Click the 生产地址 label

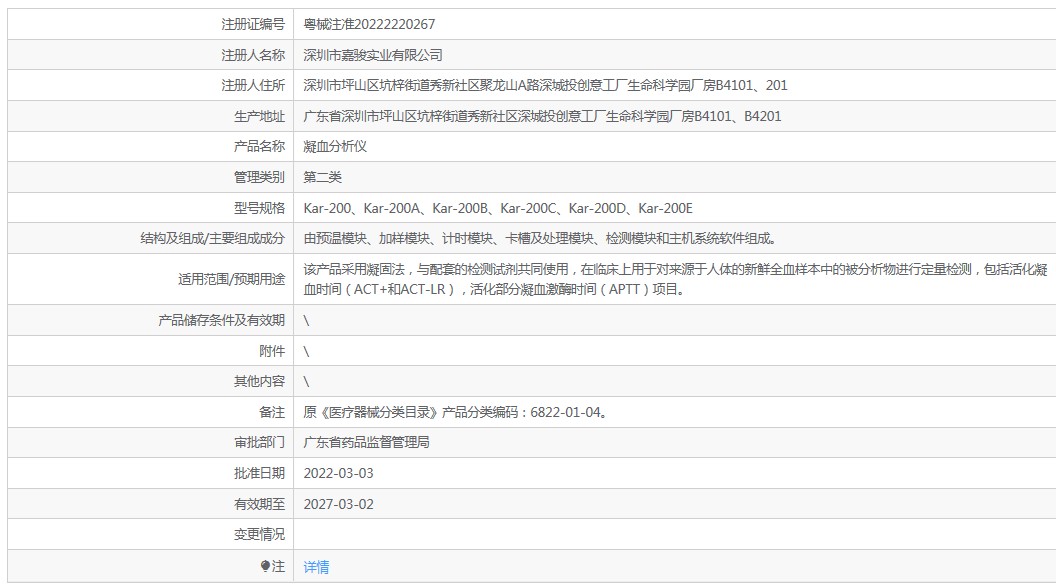[259, 117]
